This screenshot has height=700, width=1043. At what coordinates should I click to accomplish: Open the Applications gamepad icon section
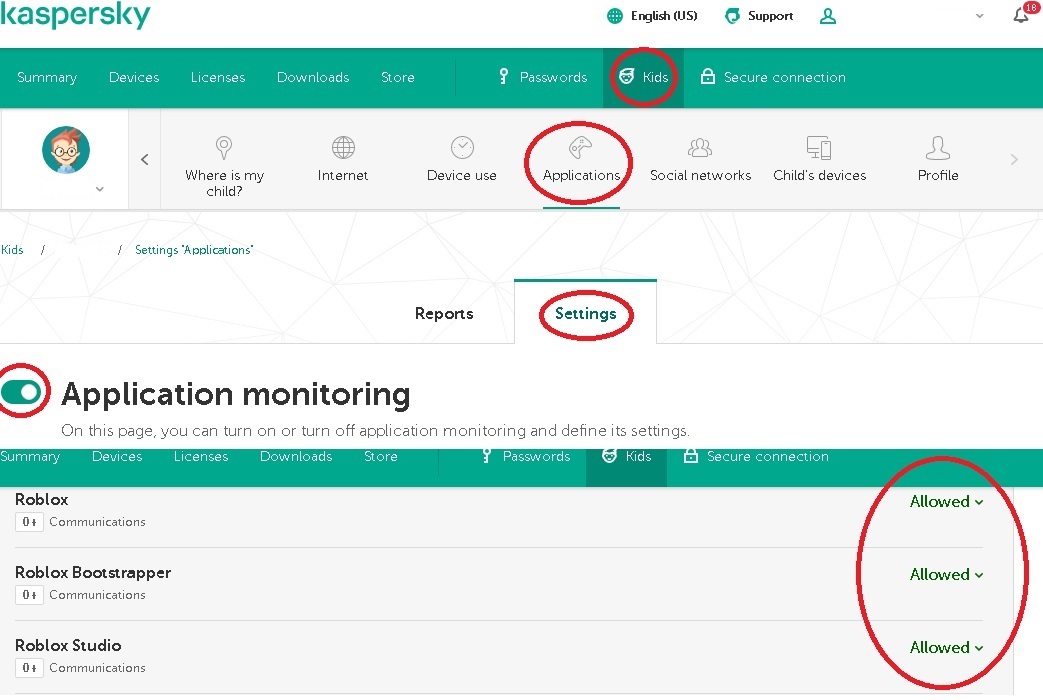click(x=581, y=147)
